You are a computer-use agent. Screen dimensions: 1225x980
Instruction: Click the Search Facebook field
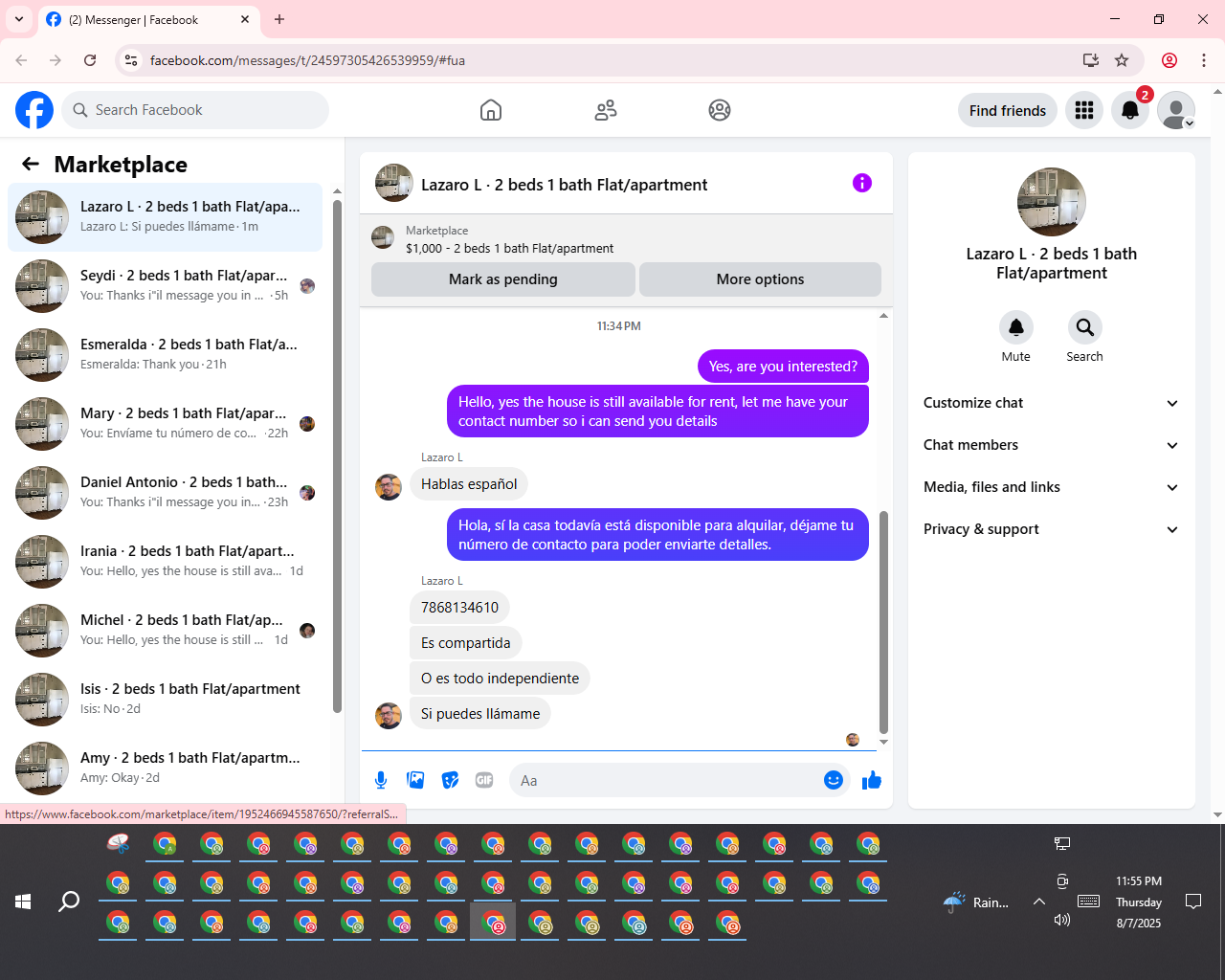[x=195, y=110]
